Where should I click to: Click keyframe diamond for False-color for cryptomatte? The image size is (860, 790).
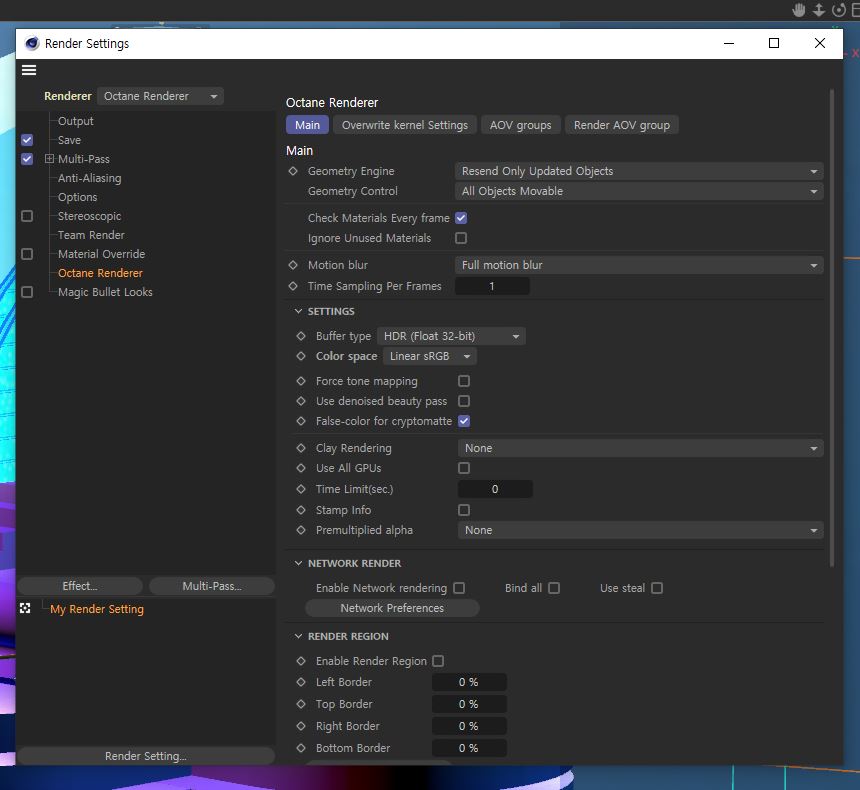(x=301, y=421)
